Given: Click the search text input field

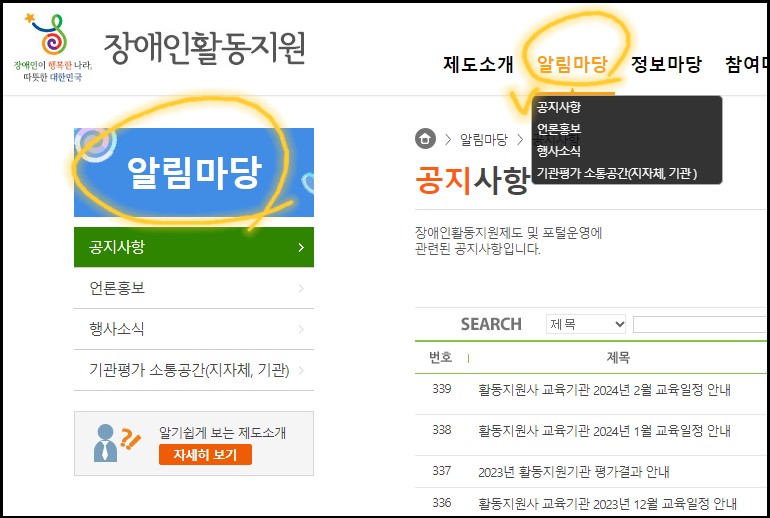Looking at the screenshot, I should (700, 325).
